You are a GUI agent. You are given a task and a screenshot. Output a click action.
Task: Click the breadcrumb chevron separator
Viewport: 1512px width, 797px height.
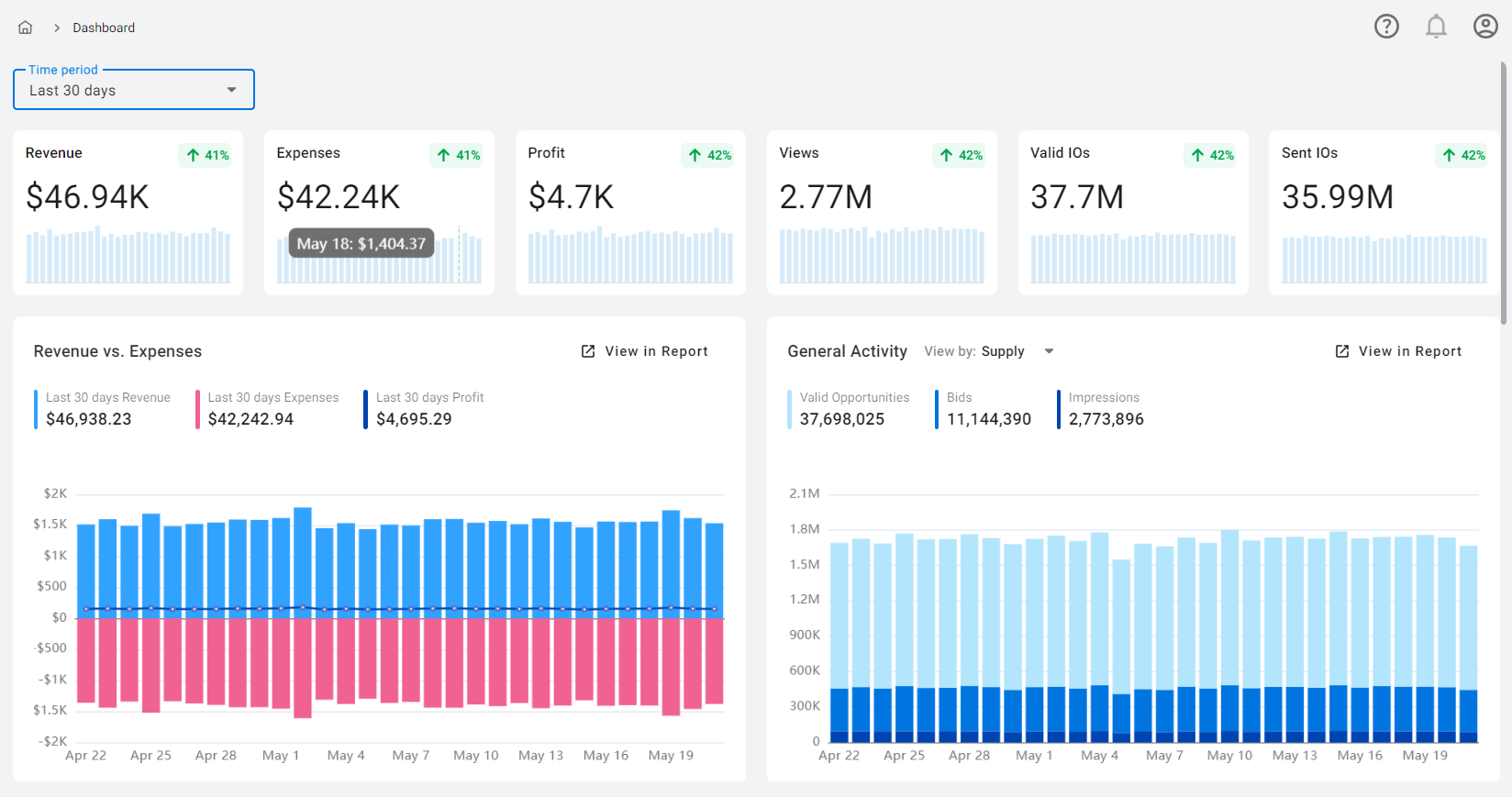[x=57, y=28]
